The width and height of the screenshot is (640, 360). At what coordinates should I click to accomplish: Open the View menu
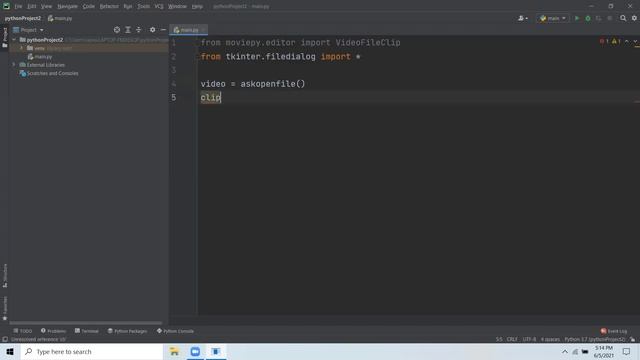click(47, 7)
